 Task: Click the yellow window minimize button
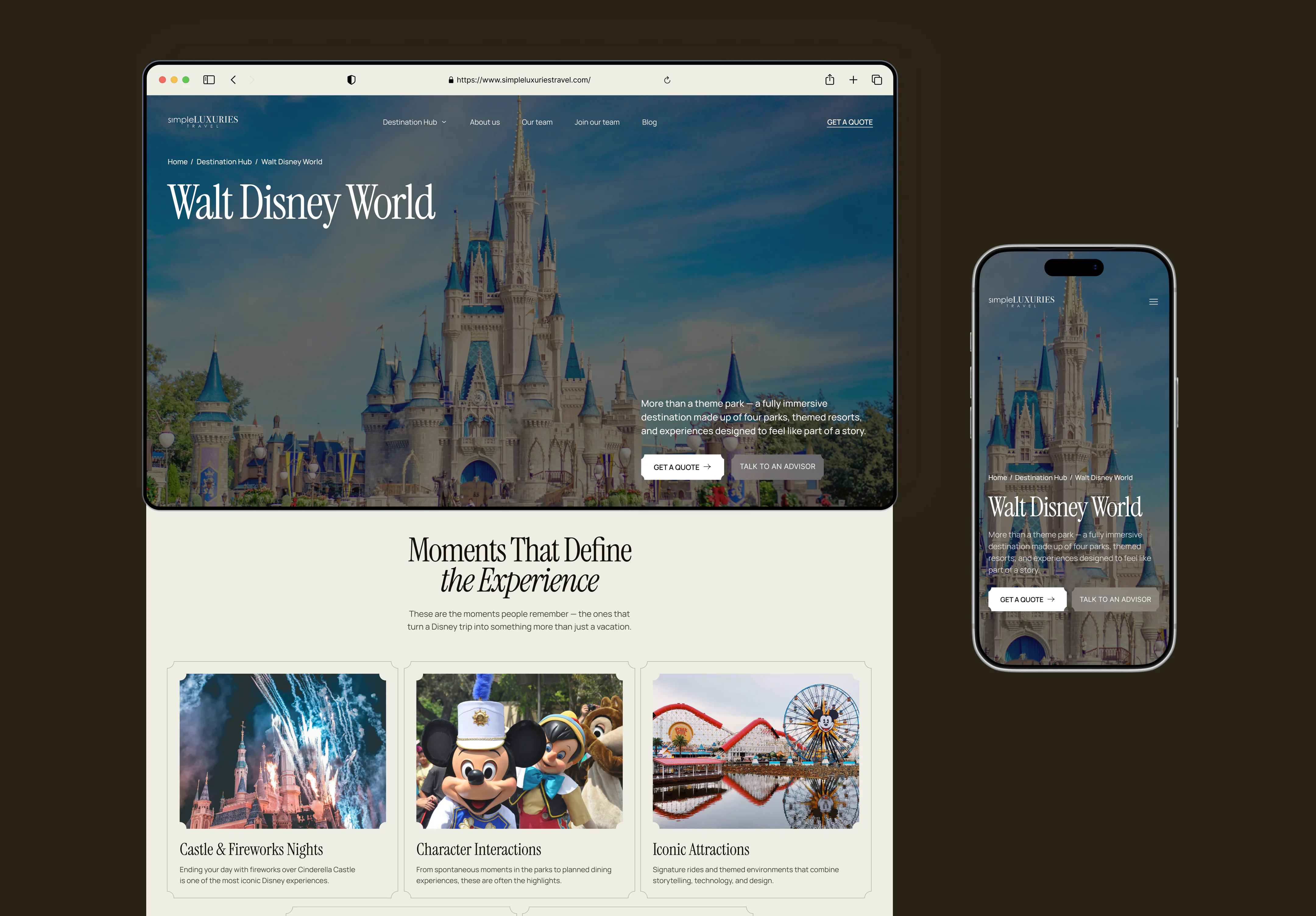click(174, 80)
